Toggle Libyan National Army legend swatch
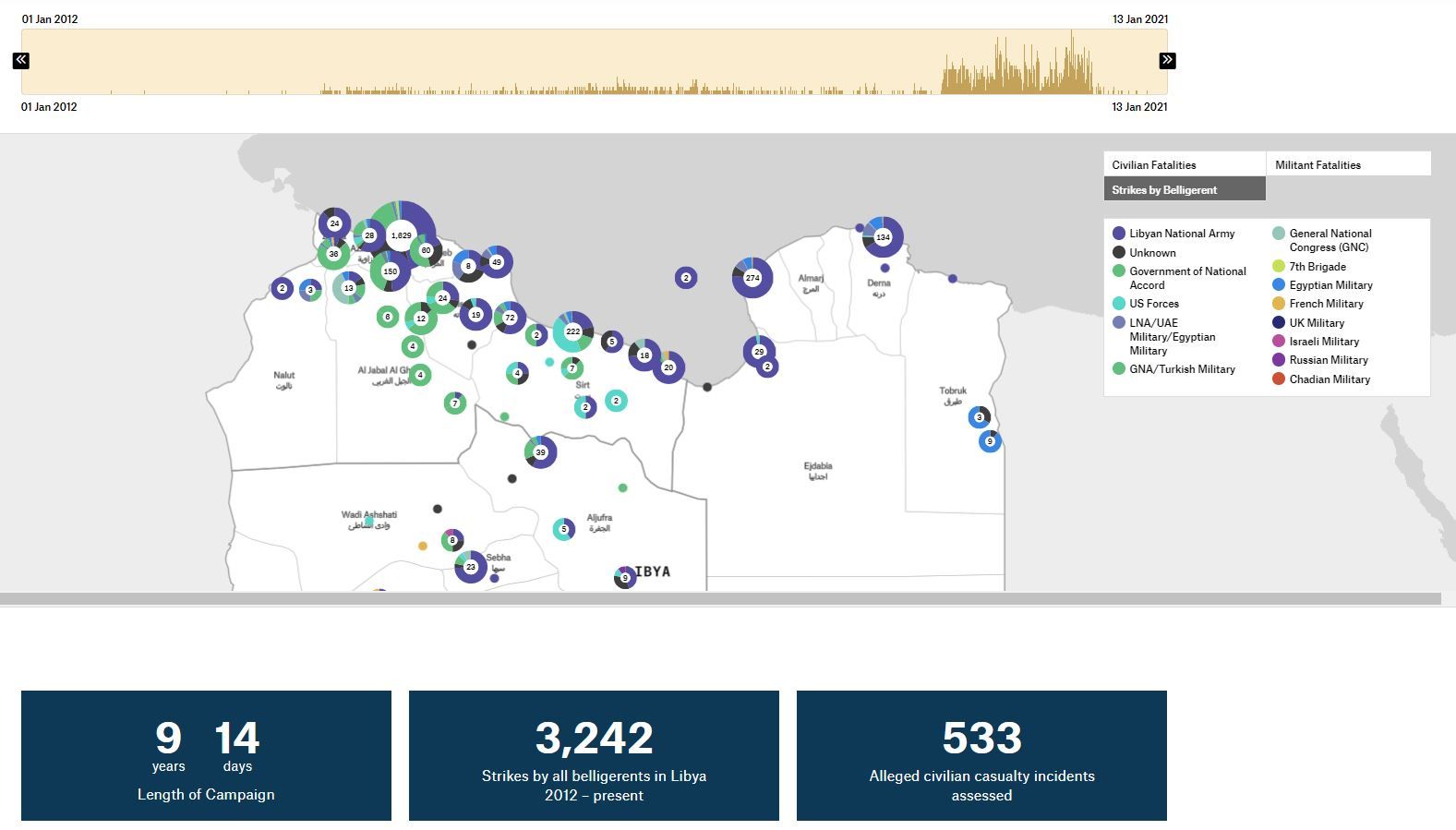The width and height of the screenshot is (1456, 830). [1119, 234]
